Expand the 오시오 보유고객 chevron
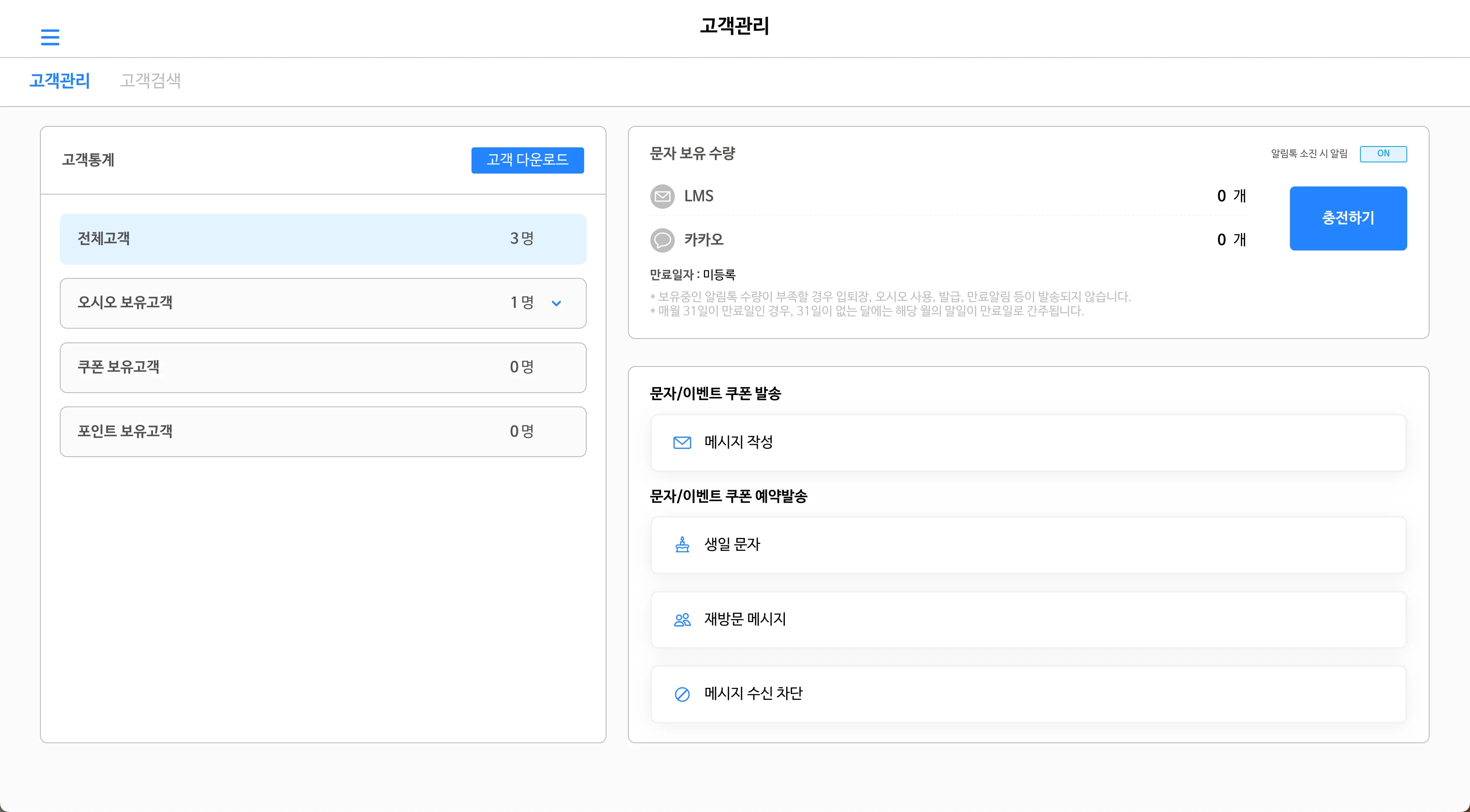Viewport: 1470px width, 812px height. coord(556,303)
